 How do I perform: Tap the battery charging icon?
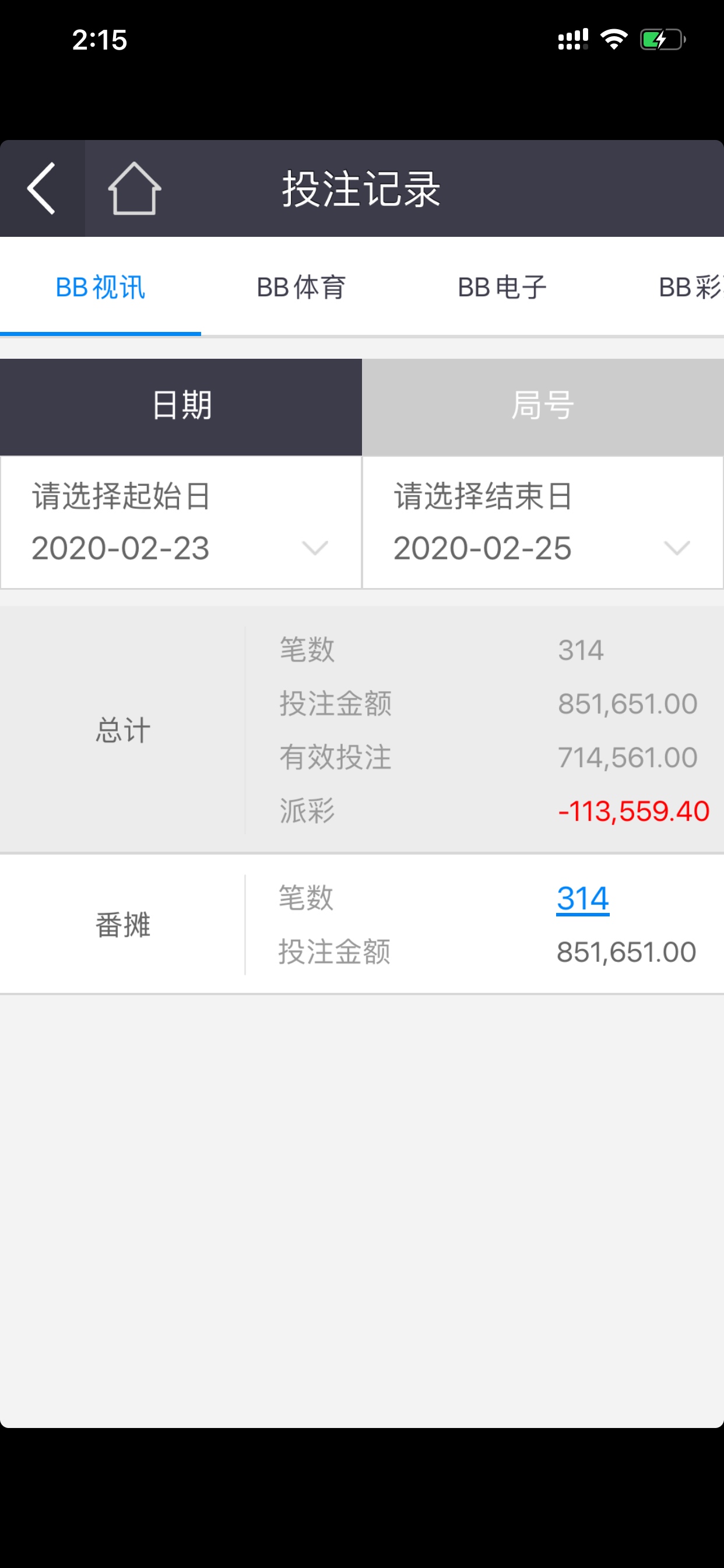tap(663, 40)
